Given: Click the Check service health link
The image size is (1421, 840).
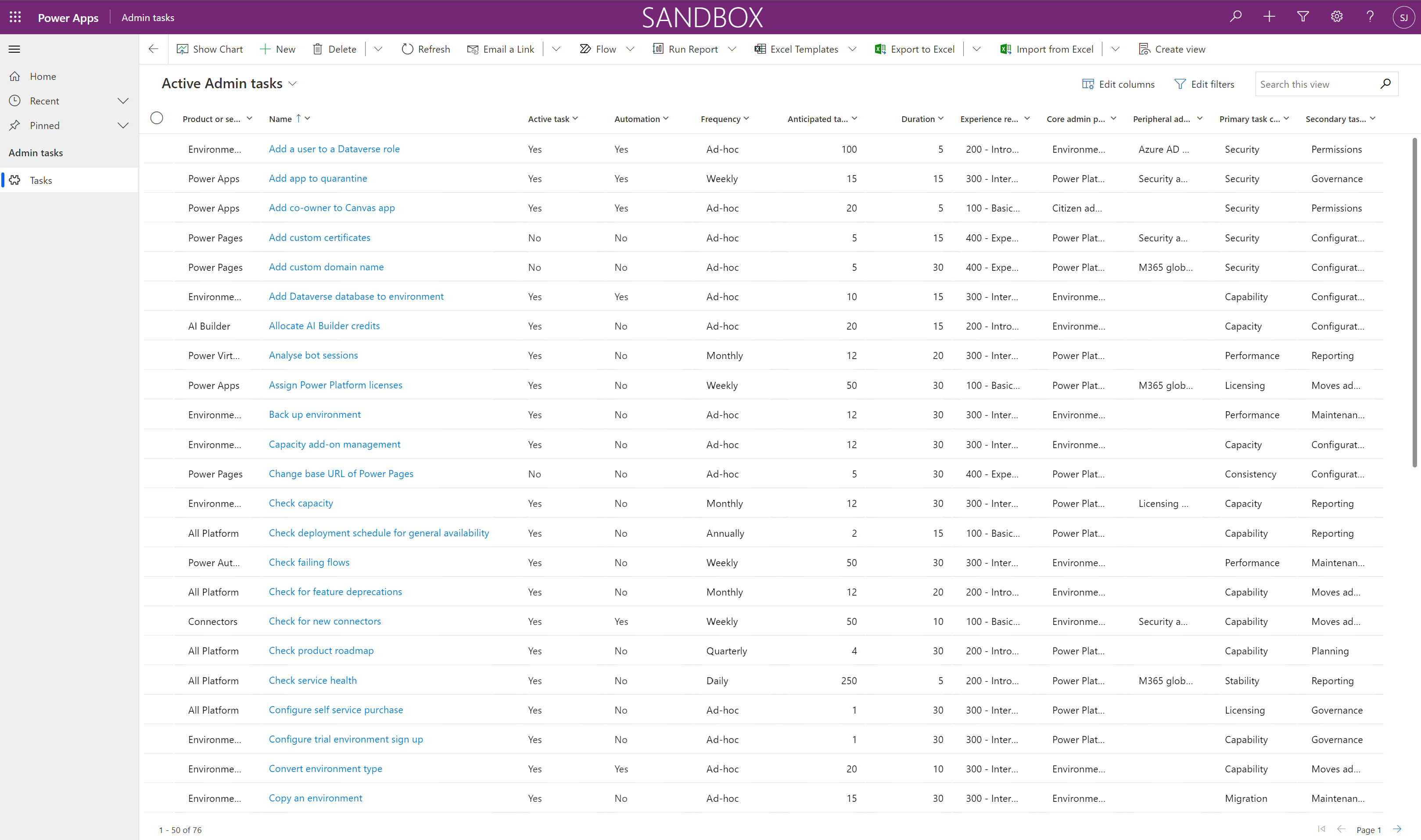Looking at the screenshot, I should [312, 680].
